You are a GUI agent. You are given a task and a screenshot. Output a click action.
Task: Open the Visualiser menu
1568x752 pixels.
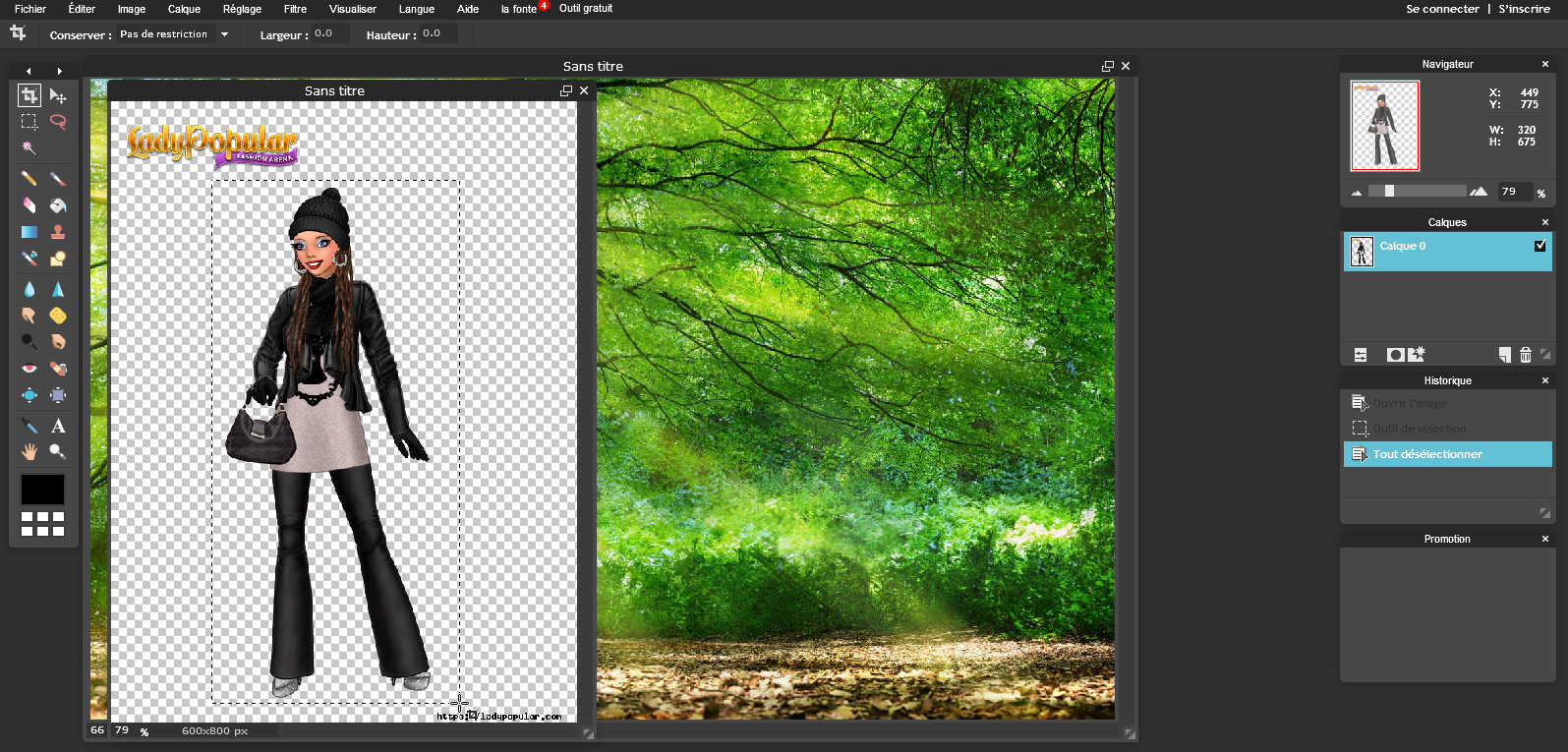(x=353, y=9)
